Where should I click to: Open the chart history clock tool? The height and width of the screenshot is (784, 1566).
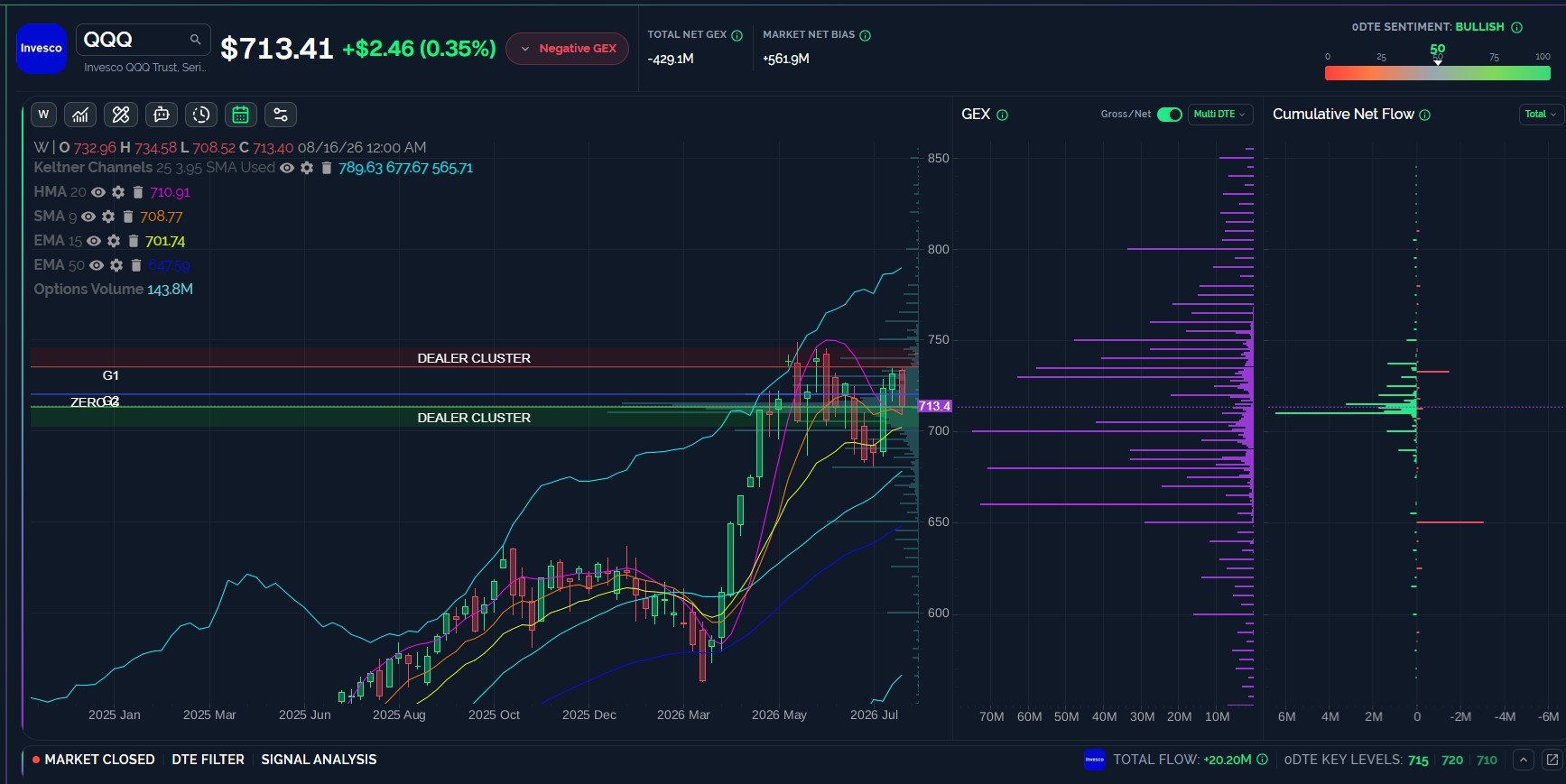tap(201, 115)
